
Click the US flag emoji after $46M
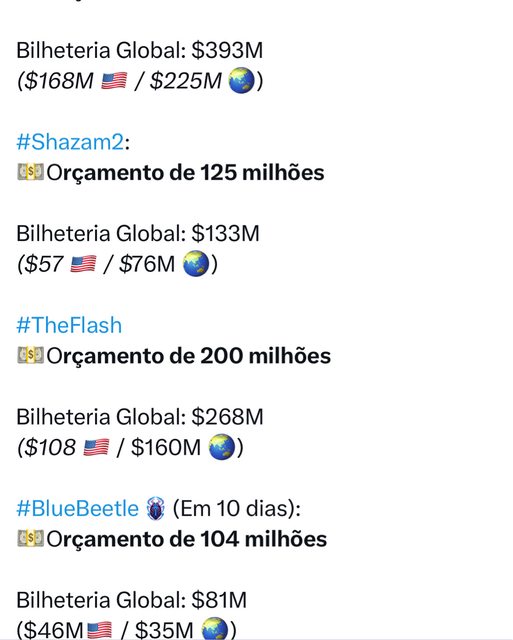(x=100, y=630)
